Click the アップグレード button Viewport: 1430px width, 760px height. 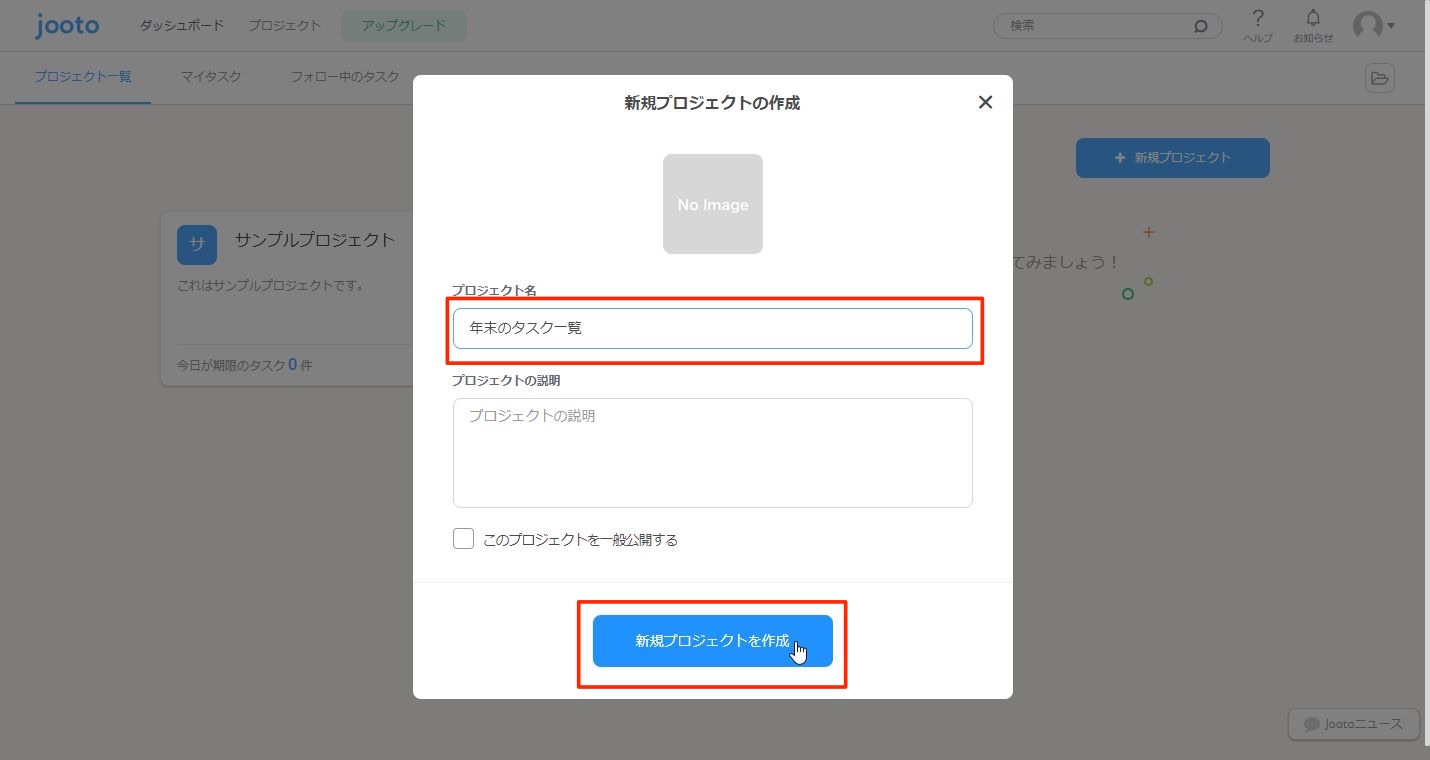pyautogui.click(x=404, y=26)
